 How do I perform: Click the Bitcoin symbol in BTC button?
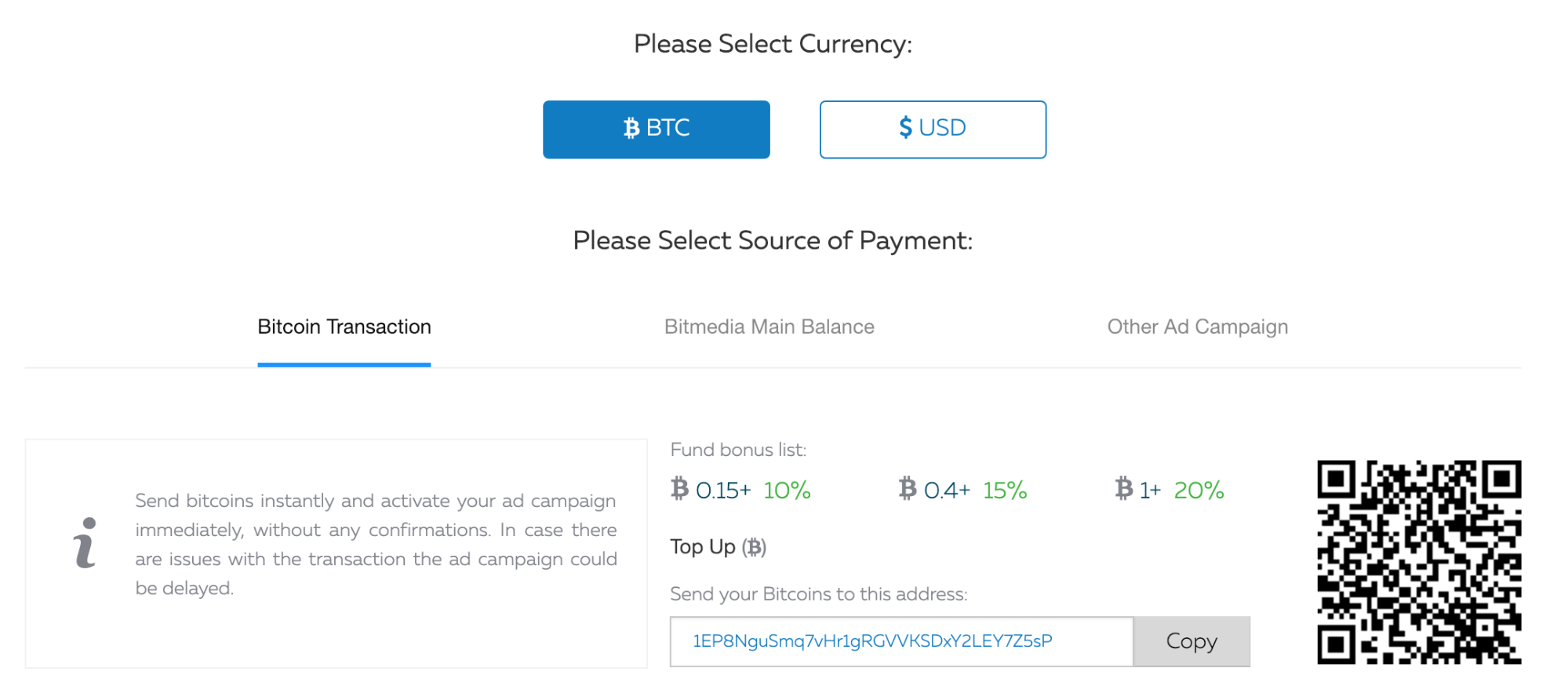tap(631, 128)
